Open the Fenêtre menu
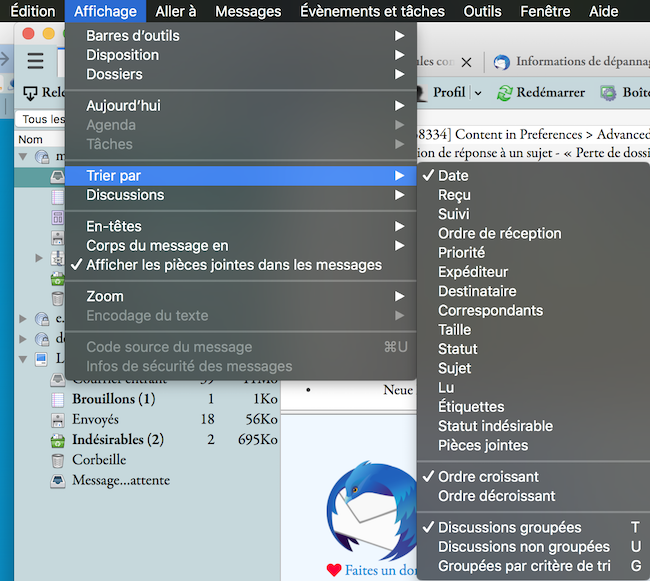The width and height of the screenshot is (650, 581). click(x=545, y=11)
